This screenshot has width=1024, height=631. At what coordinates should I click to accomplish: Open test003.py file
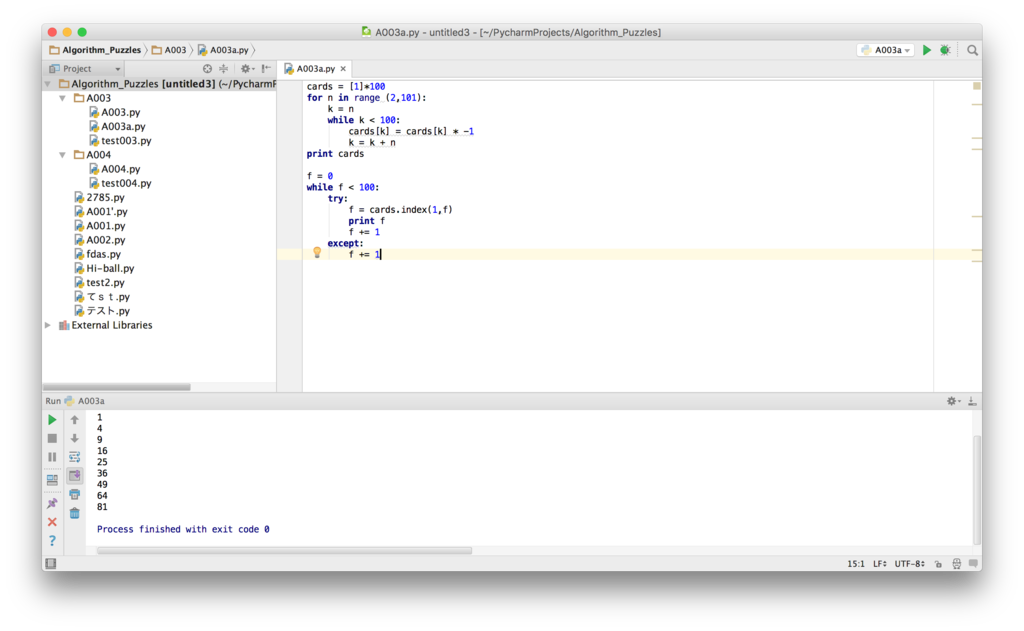[x=120, y=140]
